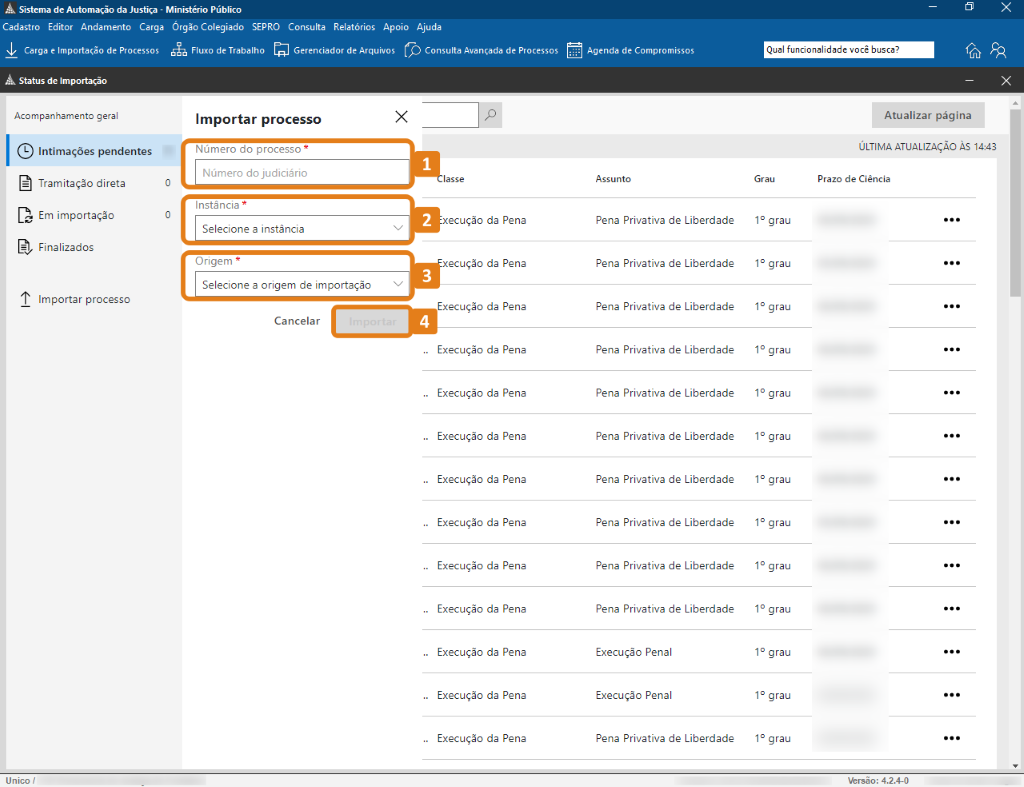Click the Cancelar button

click(x=297, y=322)
